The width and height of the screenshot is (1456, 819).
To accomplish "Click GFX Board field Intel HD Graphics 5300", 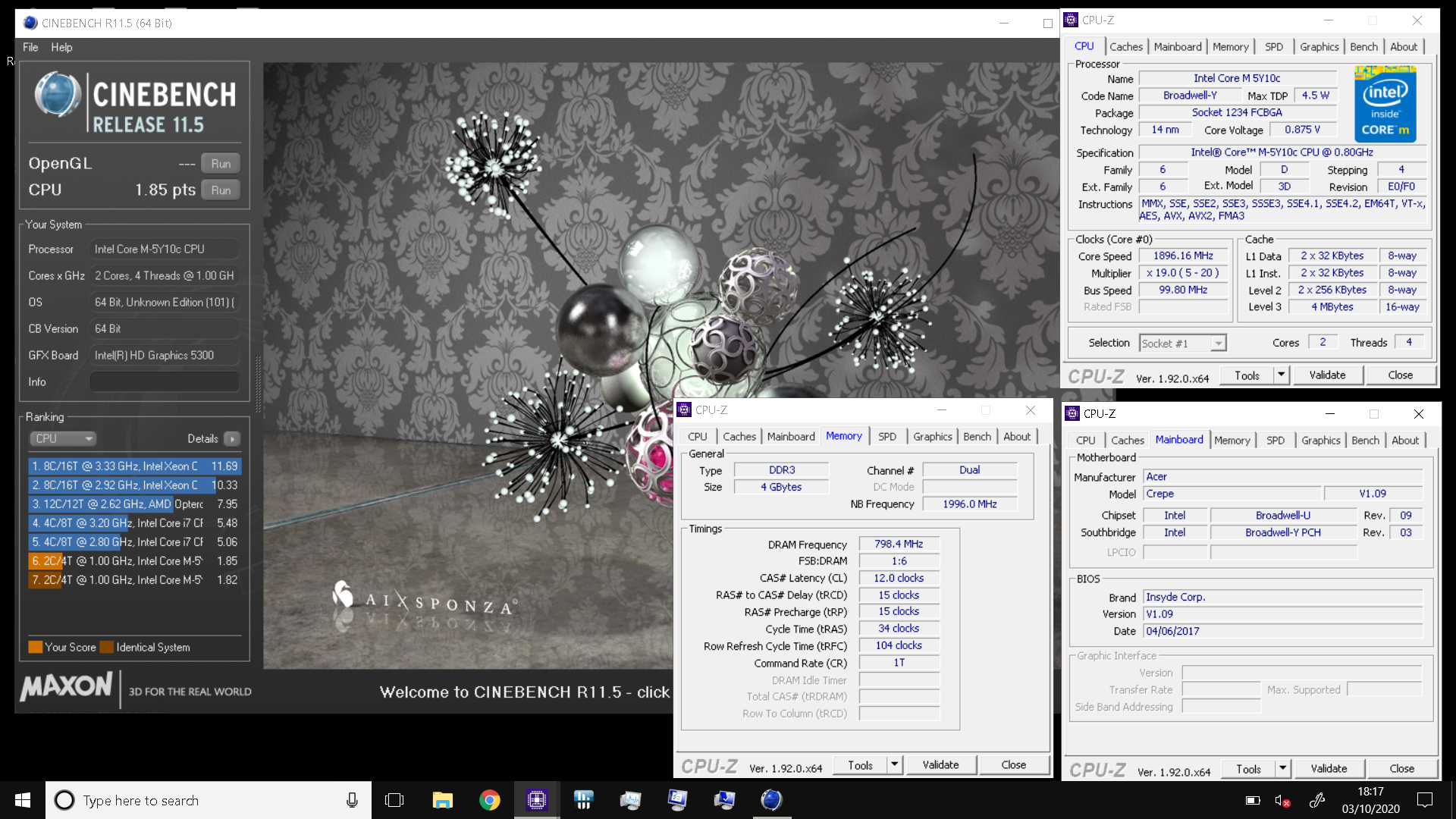I will coord(164,356).
